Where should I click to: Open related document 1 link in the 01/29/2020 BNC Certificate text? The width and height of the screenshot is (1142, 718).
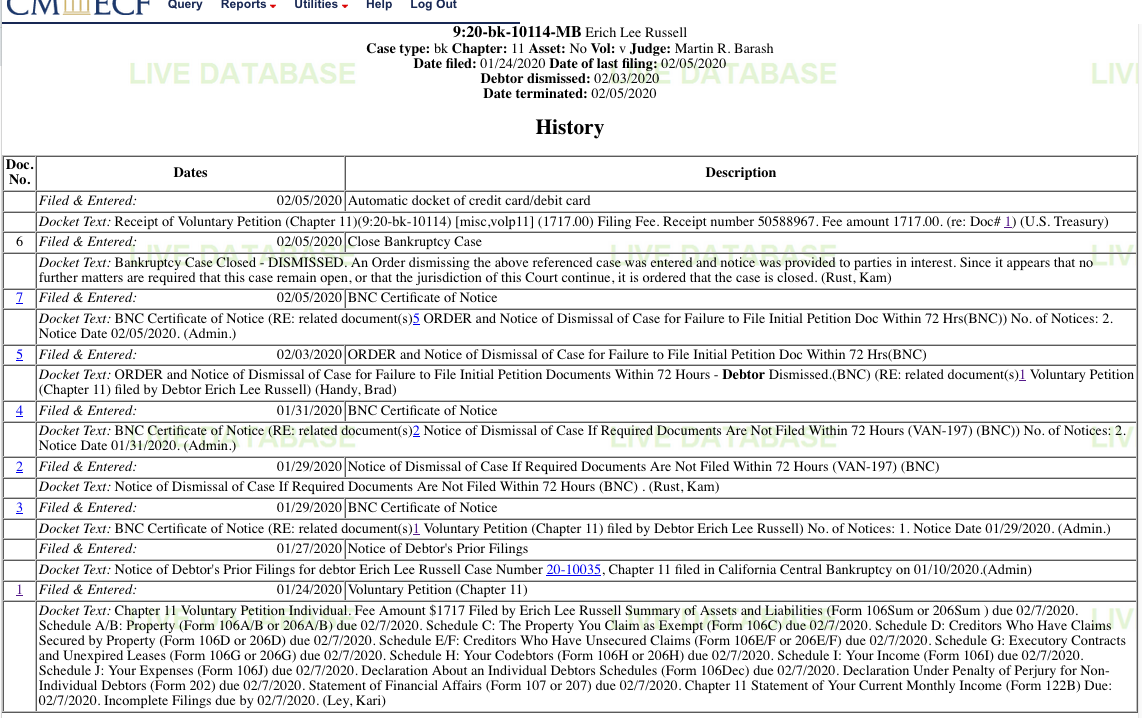pos(417,529)
